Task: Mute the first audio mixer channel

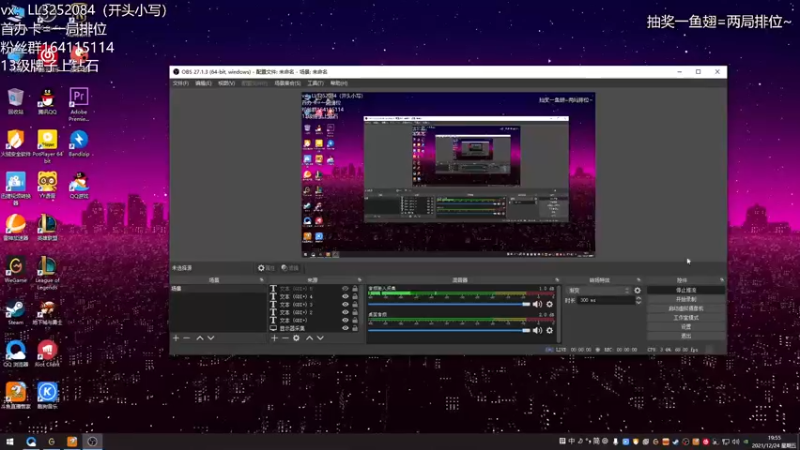Action: tap(537, 304)
